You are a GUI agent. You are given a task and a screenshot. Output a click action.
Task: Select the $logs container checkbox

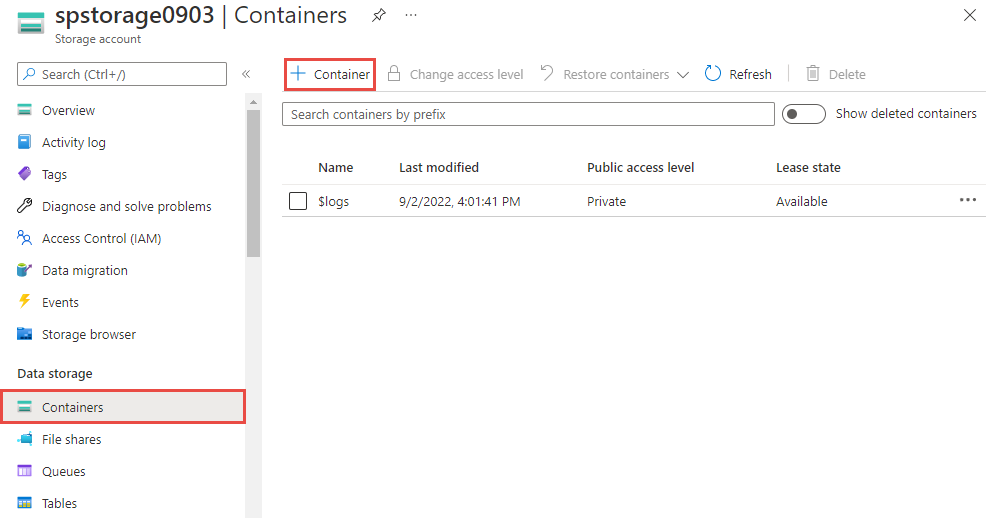point(298,201)
